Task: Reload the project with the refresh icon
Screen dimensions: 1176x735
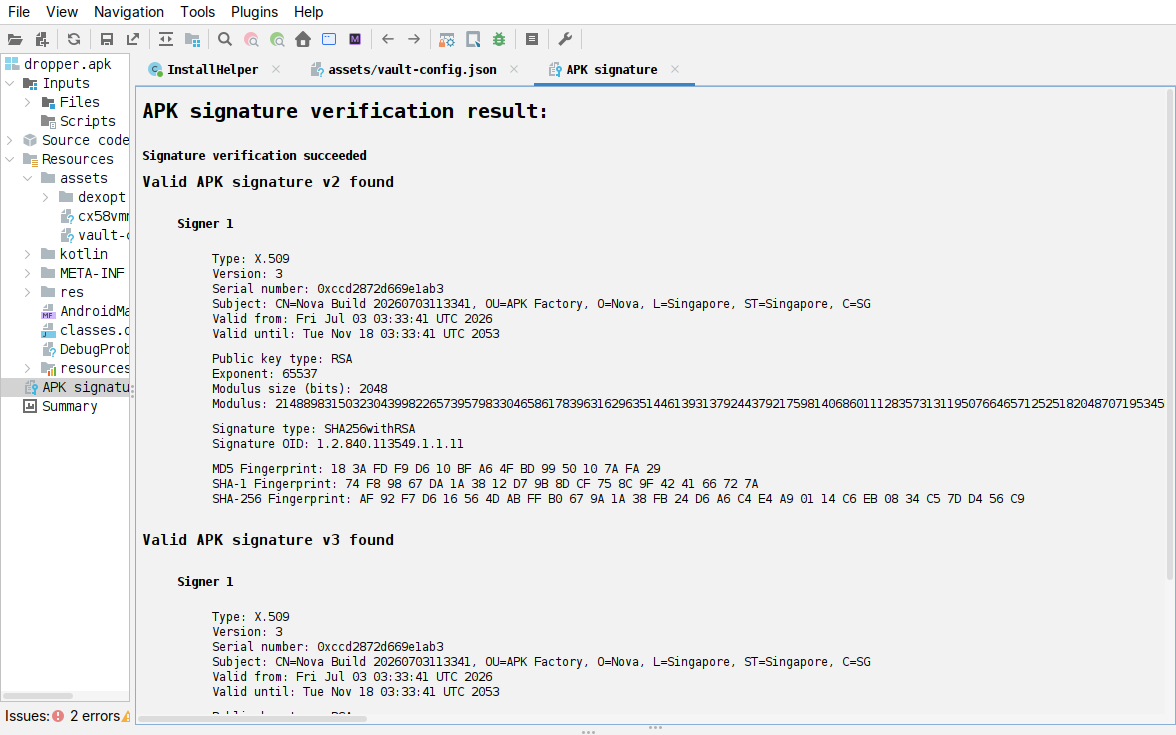Action: pos(74,39)
